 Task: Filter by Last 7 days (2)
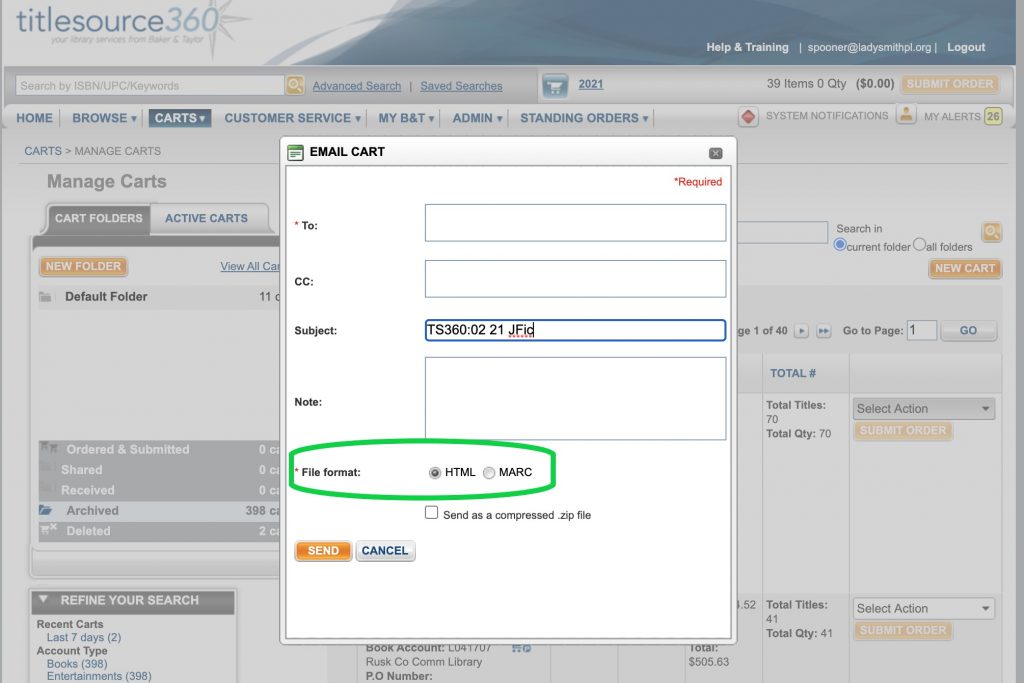coord(84,637)
